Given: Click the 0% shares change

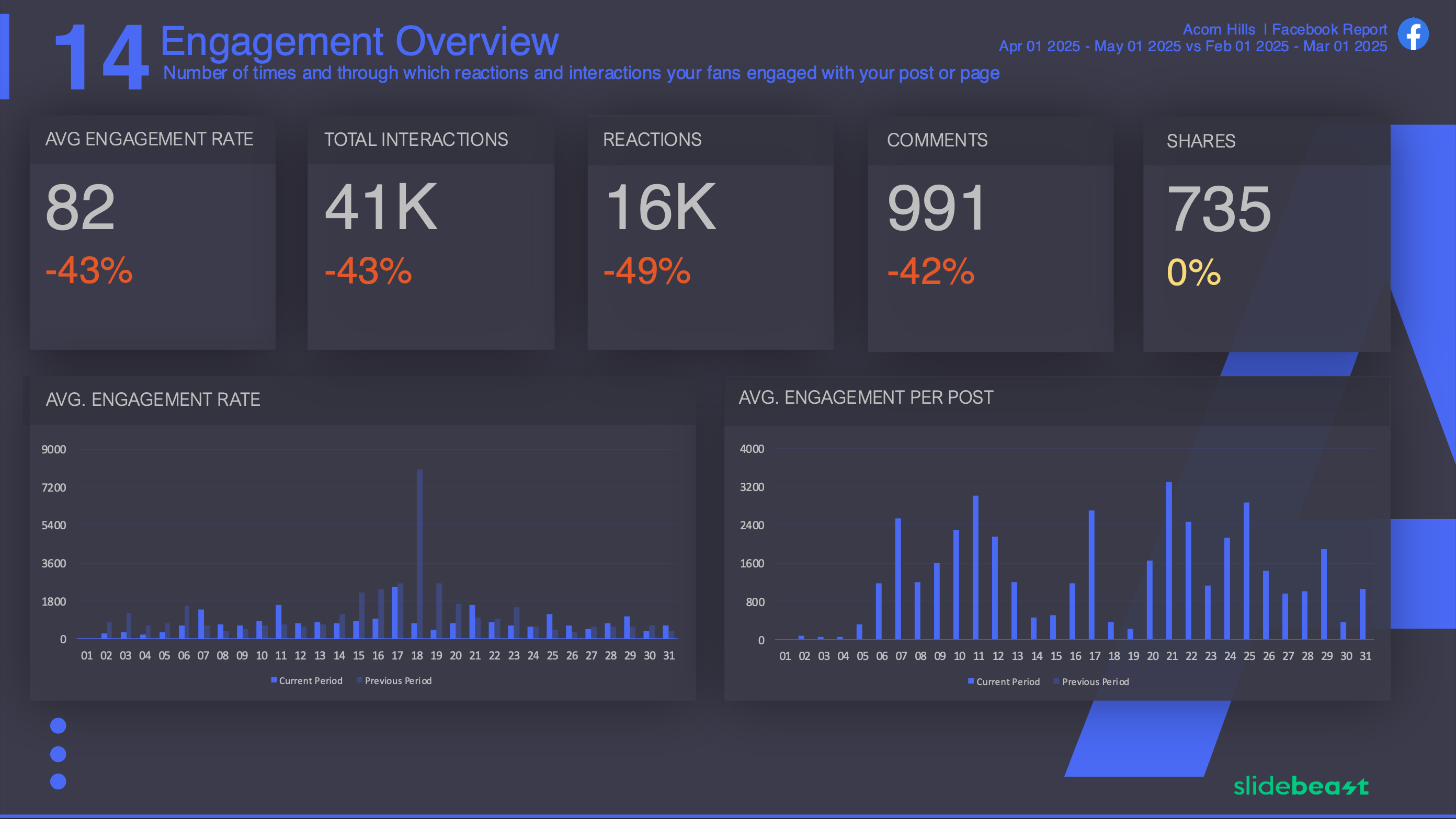Looking at the screenshot, I should (1194, 272).
